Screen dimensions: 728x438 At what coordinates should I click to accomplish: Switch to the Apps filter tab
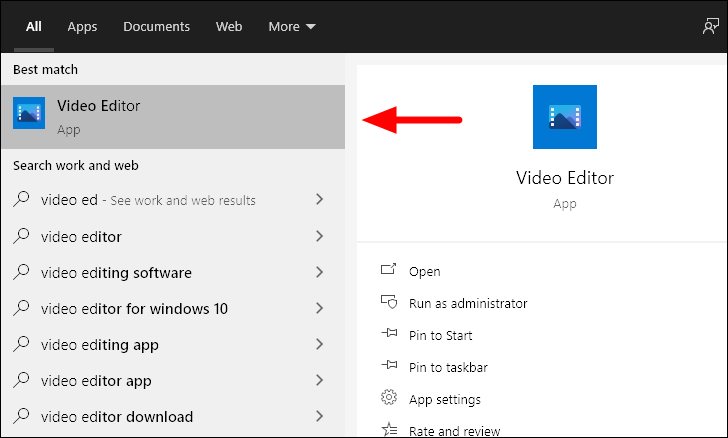tap(82, 26)
